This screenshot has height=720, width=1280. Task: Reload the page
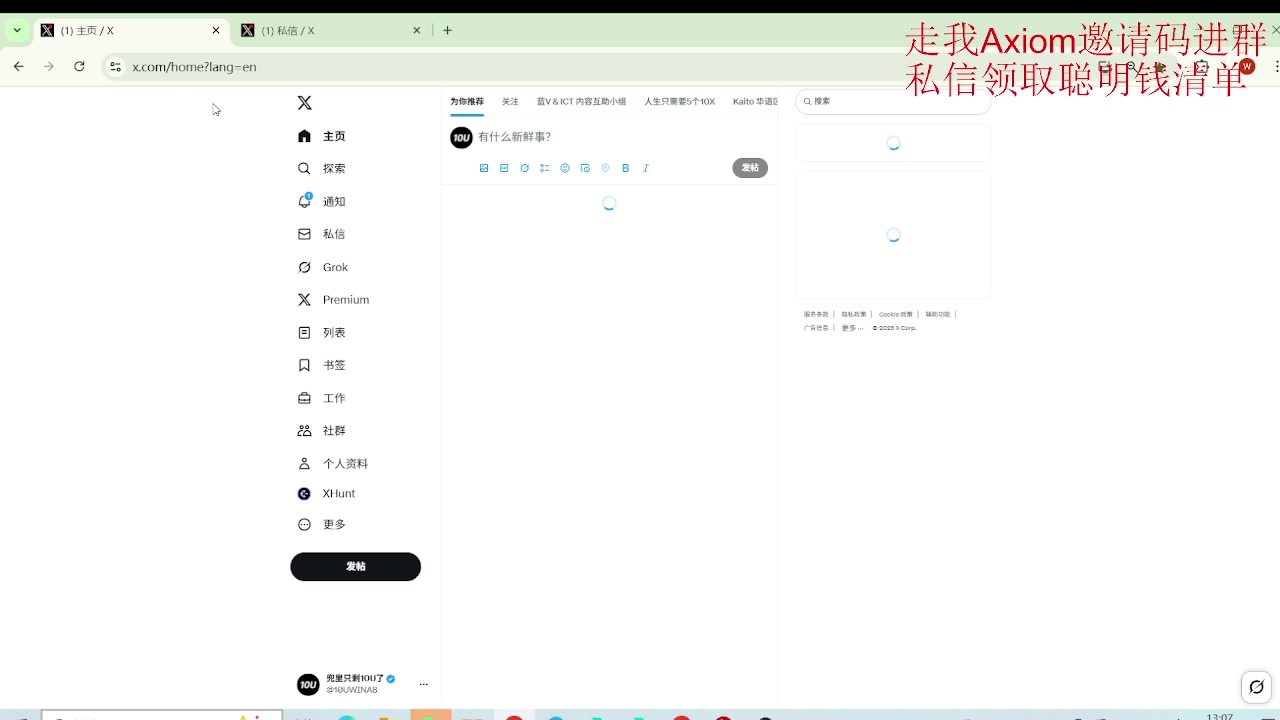[x=79, y=67]
